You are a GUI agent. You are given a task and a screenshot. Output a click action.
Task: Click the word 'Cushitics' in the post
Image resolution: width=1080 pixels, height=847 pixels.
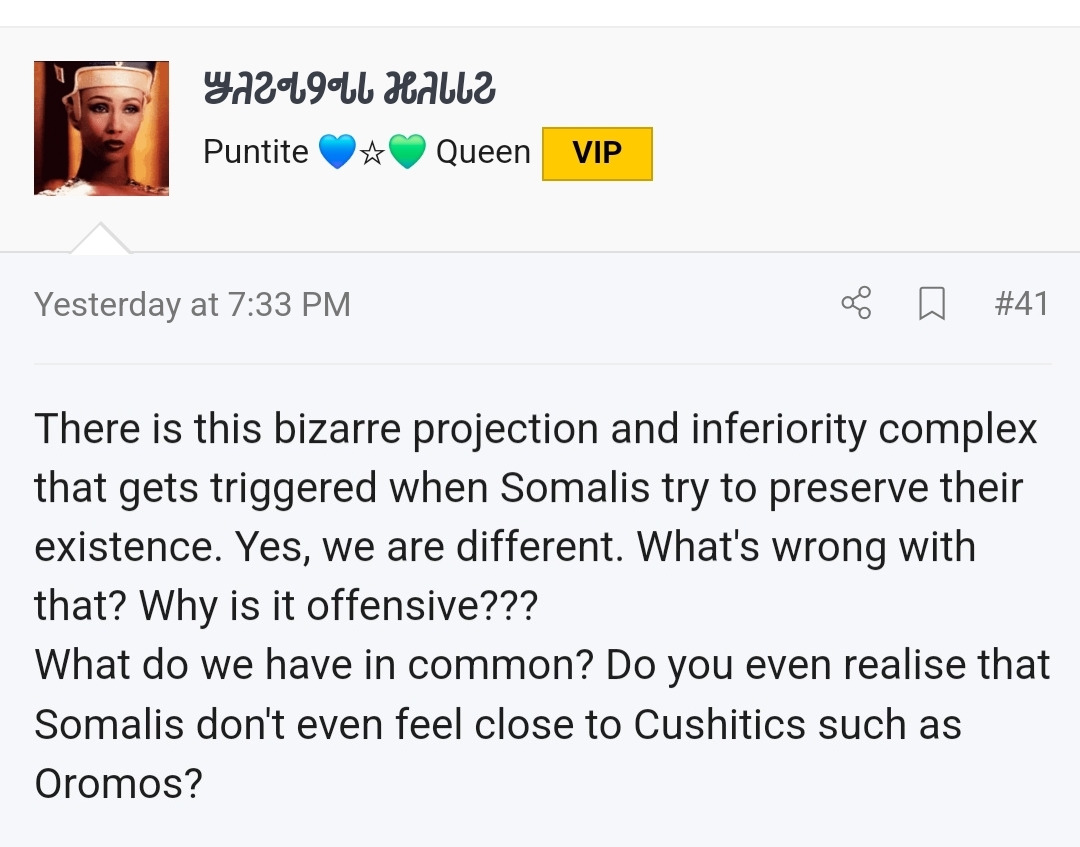point(719,724)
